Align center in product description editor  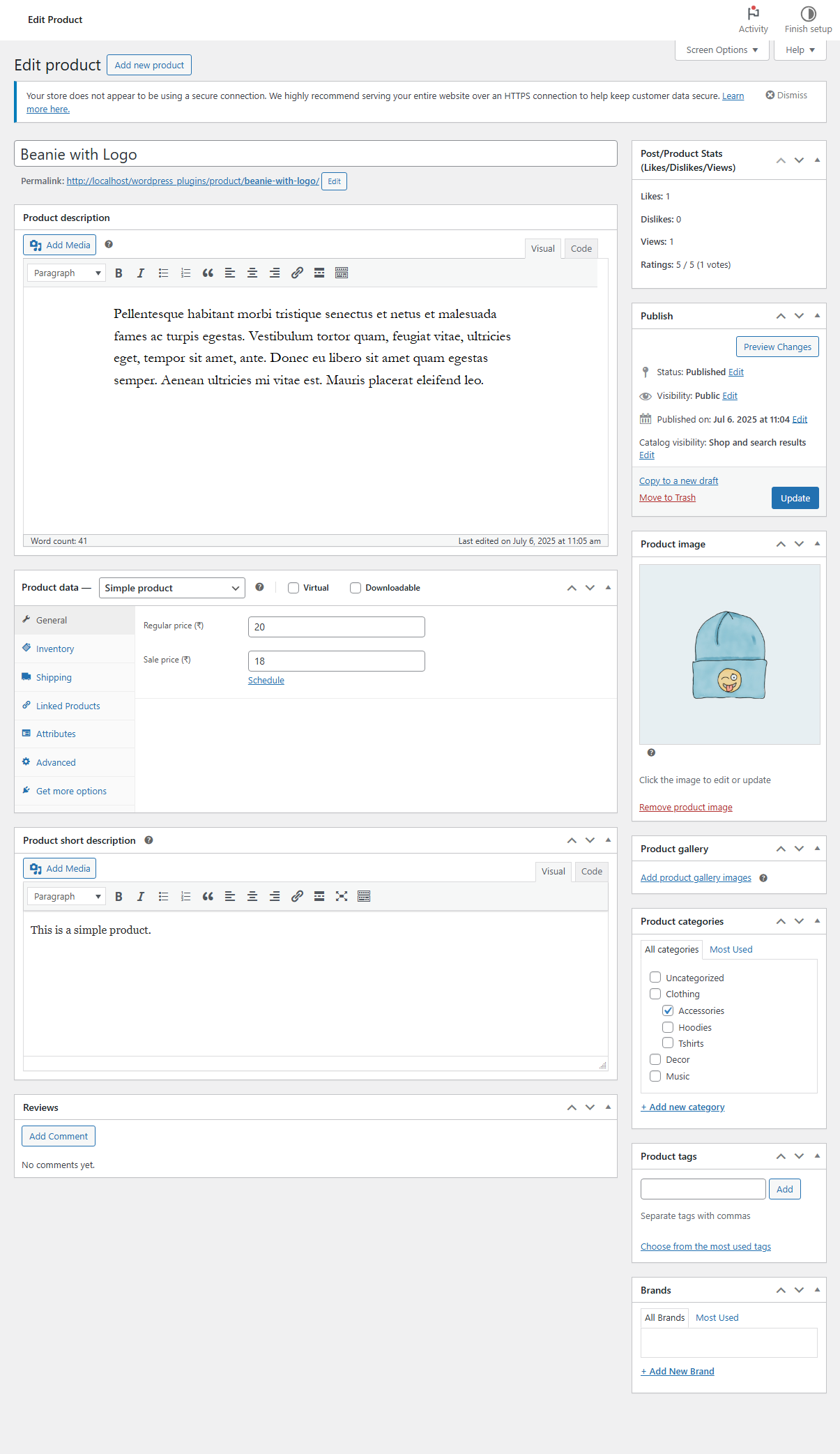click(252, 273)
